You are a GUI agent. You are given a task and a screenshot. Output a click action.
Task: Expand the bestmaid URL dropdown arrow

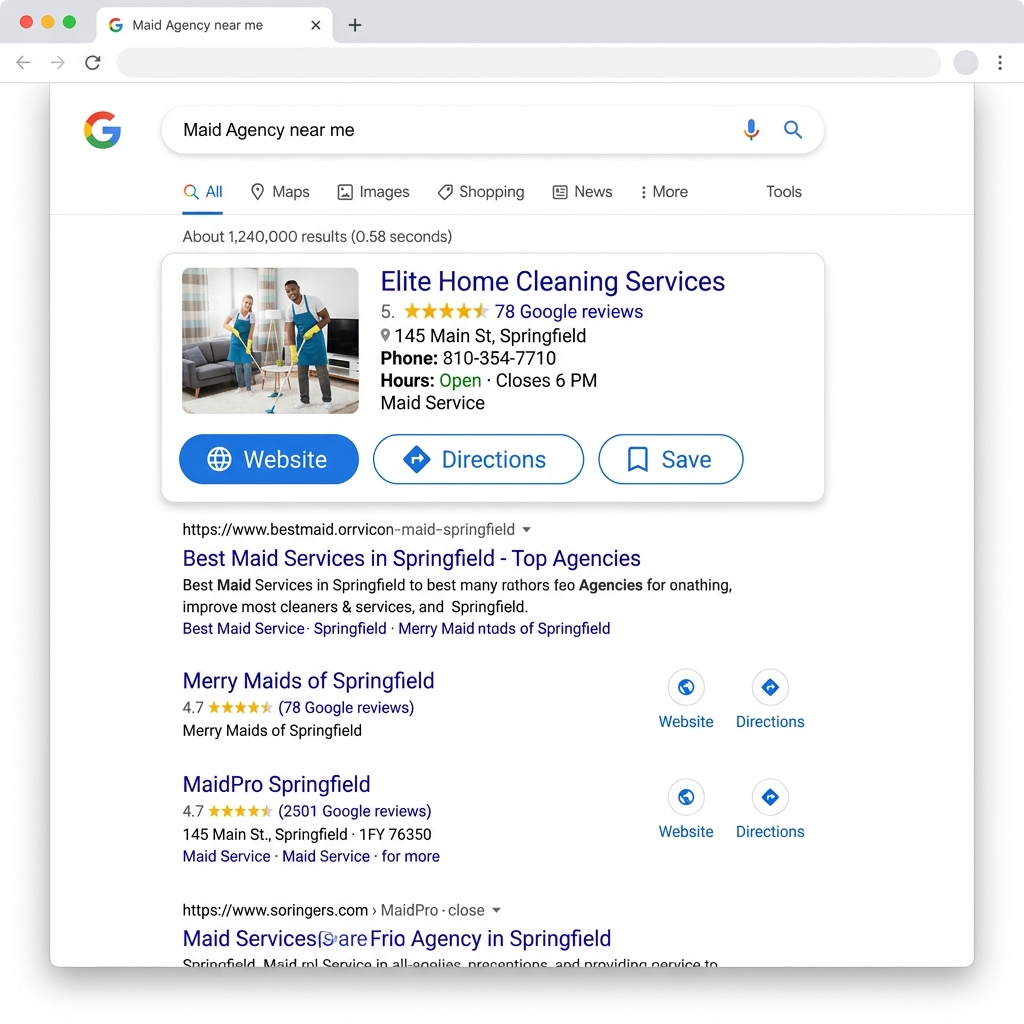click(x=526, y=530)
